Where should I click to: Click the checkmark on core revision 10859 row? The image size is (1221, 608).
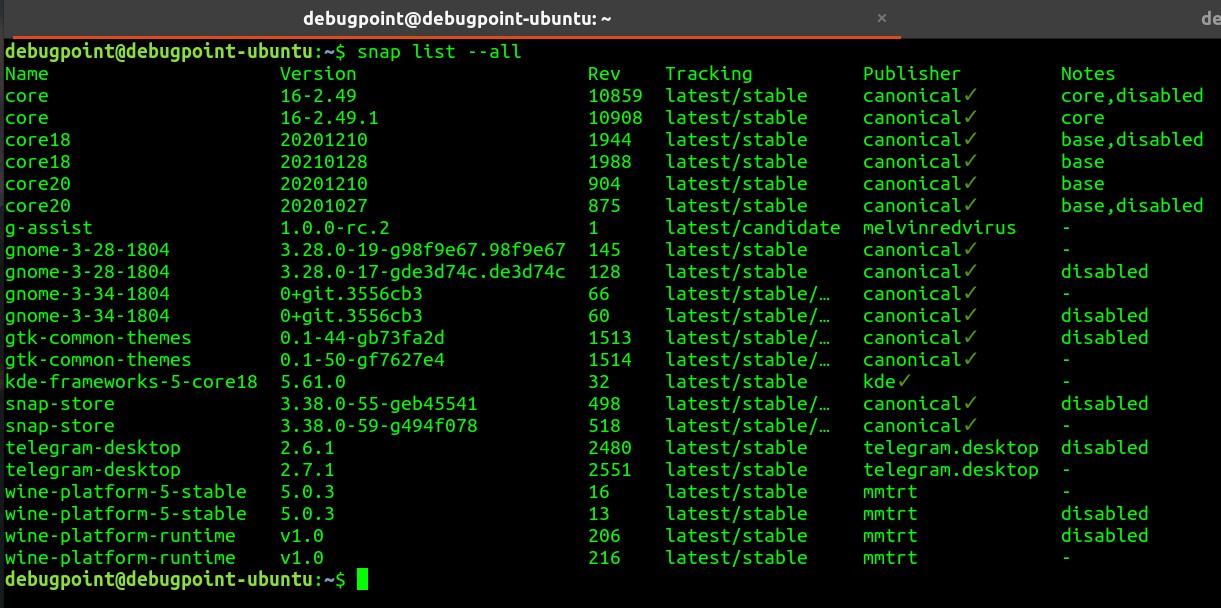[x=969, y=95]
